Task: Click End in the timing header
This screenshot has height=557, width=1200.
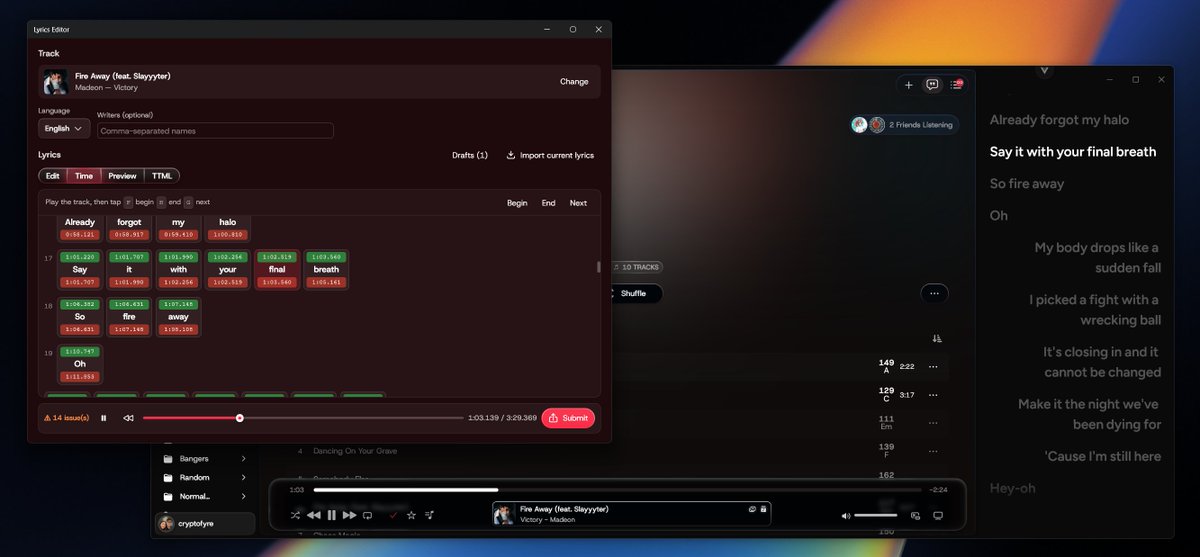Action: point(549,203)
